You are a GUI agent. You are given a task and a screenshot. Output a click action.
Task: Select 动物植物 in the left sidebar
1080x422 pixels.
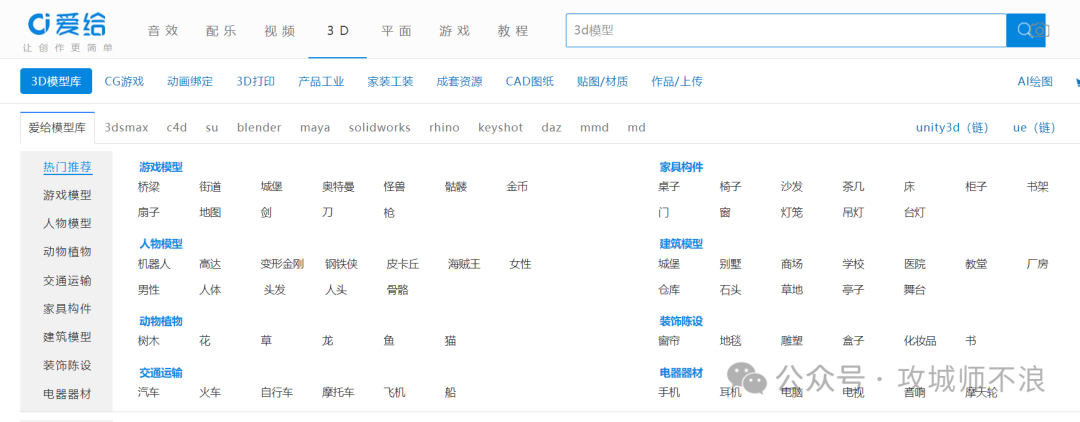(68, 252)
